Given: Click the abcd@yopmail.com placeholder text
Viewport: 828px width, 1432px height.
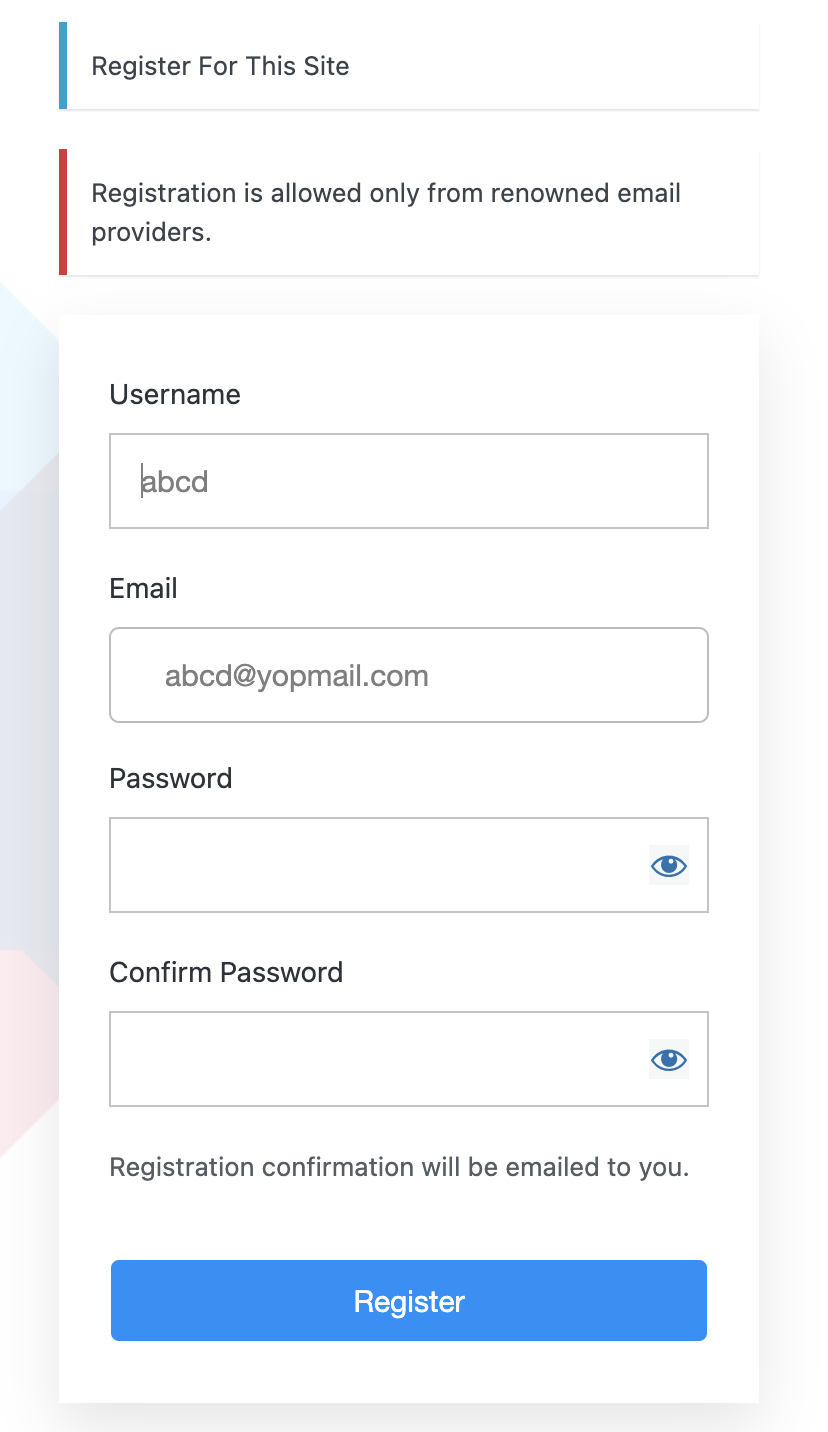Looking at the screenshot, I should 297,676.
